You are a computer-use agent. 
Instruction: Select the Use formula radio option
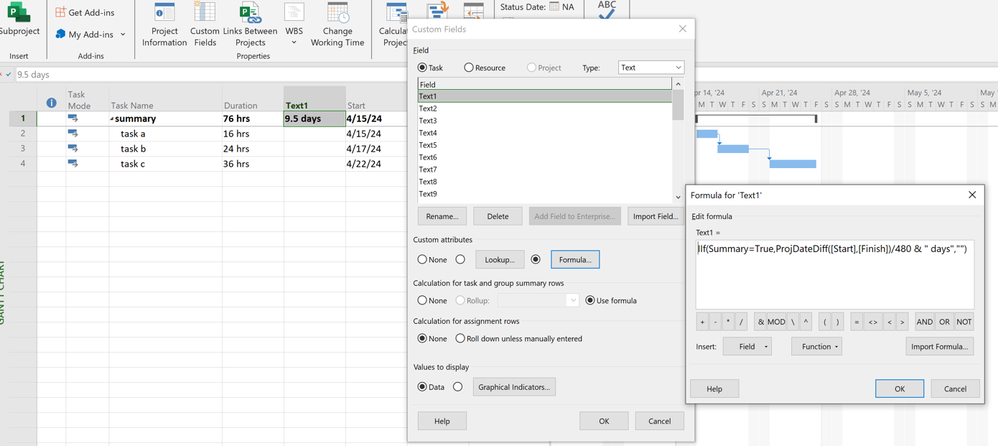(590, 300)
